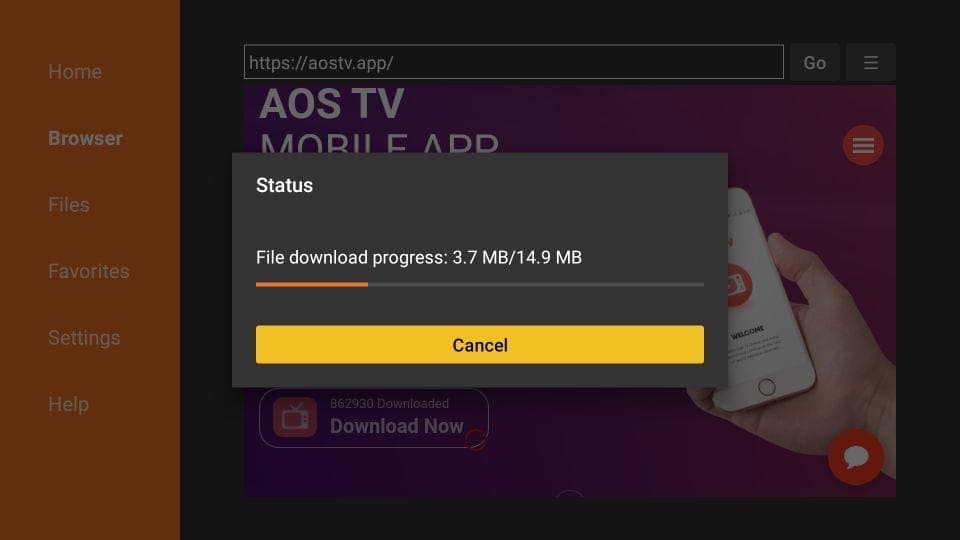
Task: Go to Favorites in sidebar
Action: 89,271
